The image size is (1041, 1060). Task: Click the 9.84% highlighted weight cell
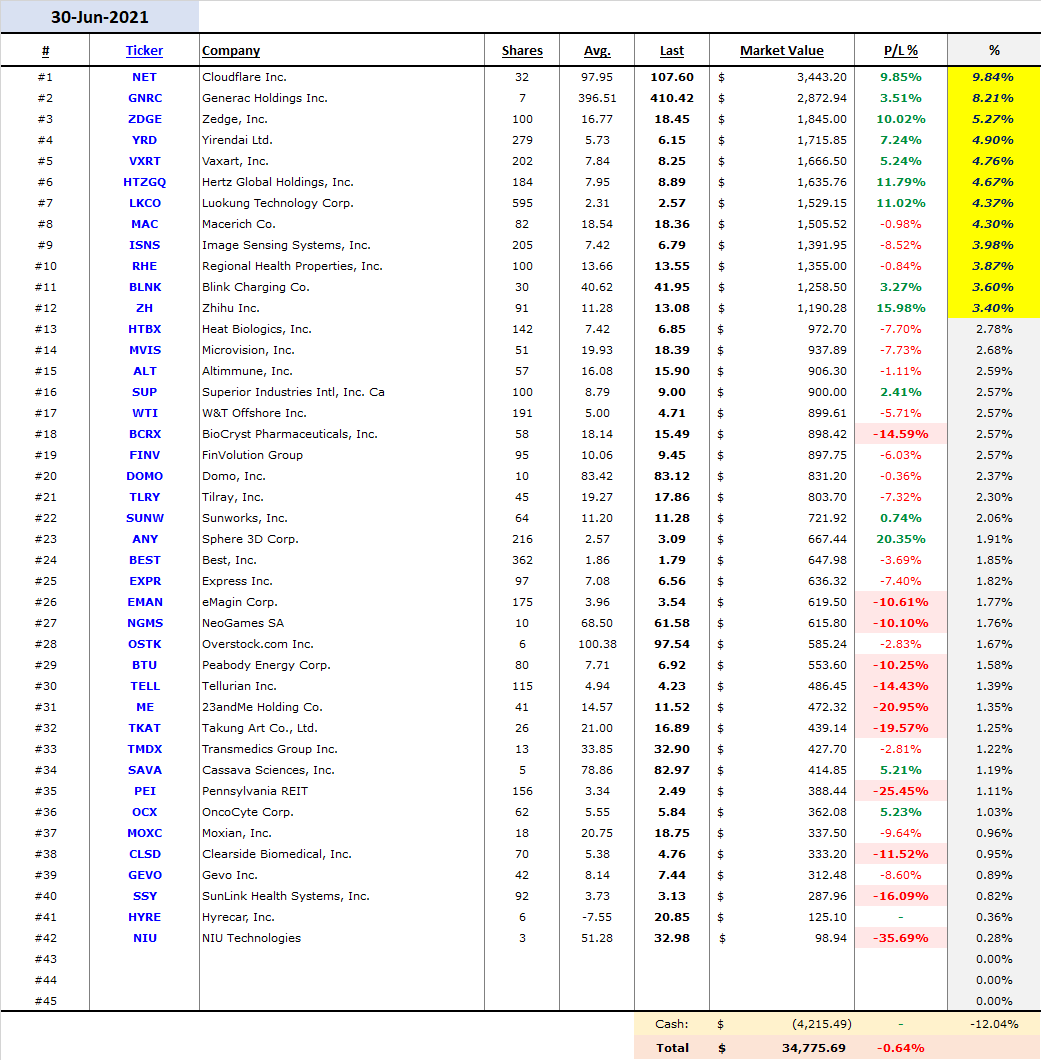point(994,77)
